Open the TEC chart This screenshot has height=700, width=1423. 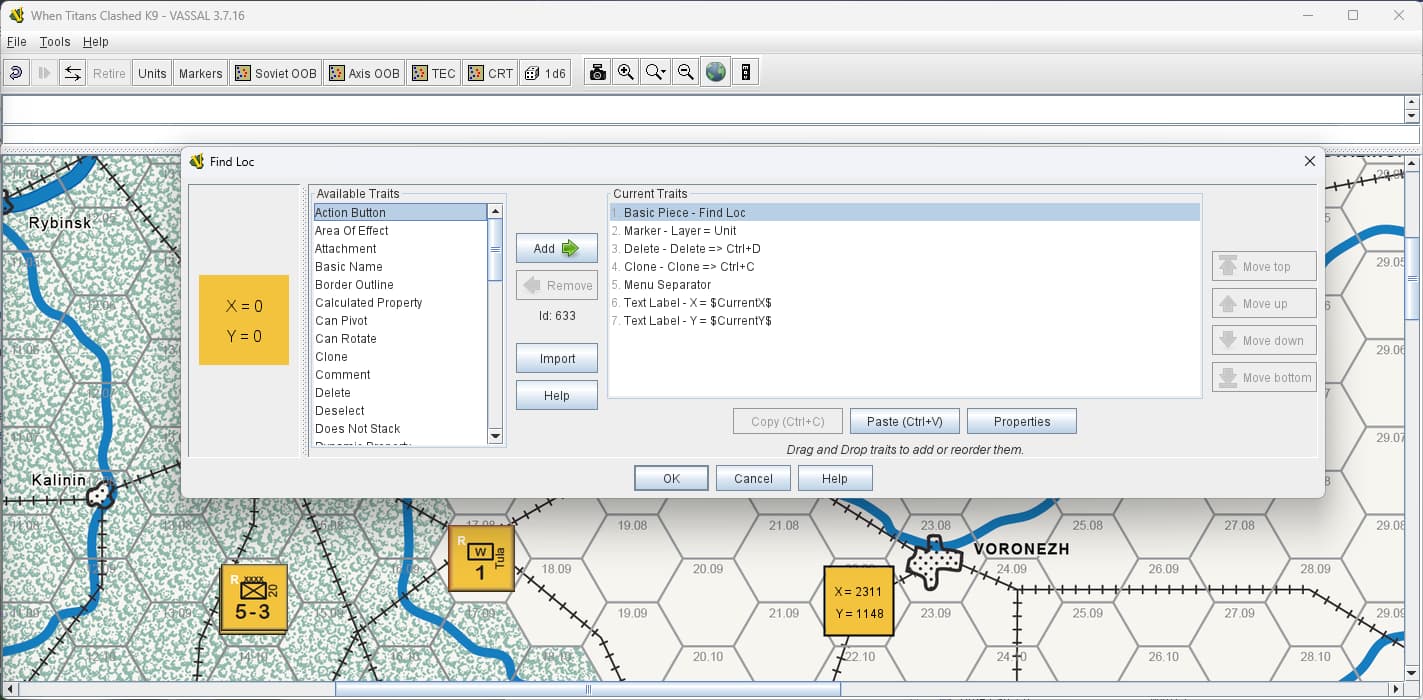(433, 73)
